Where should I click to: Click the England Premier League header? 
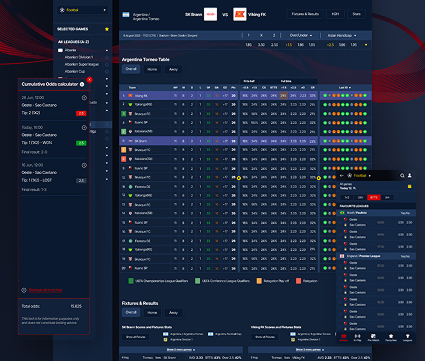point(376,256)
